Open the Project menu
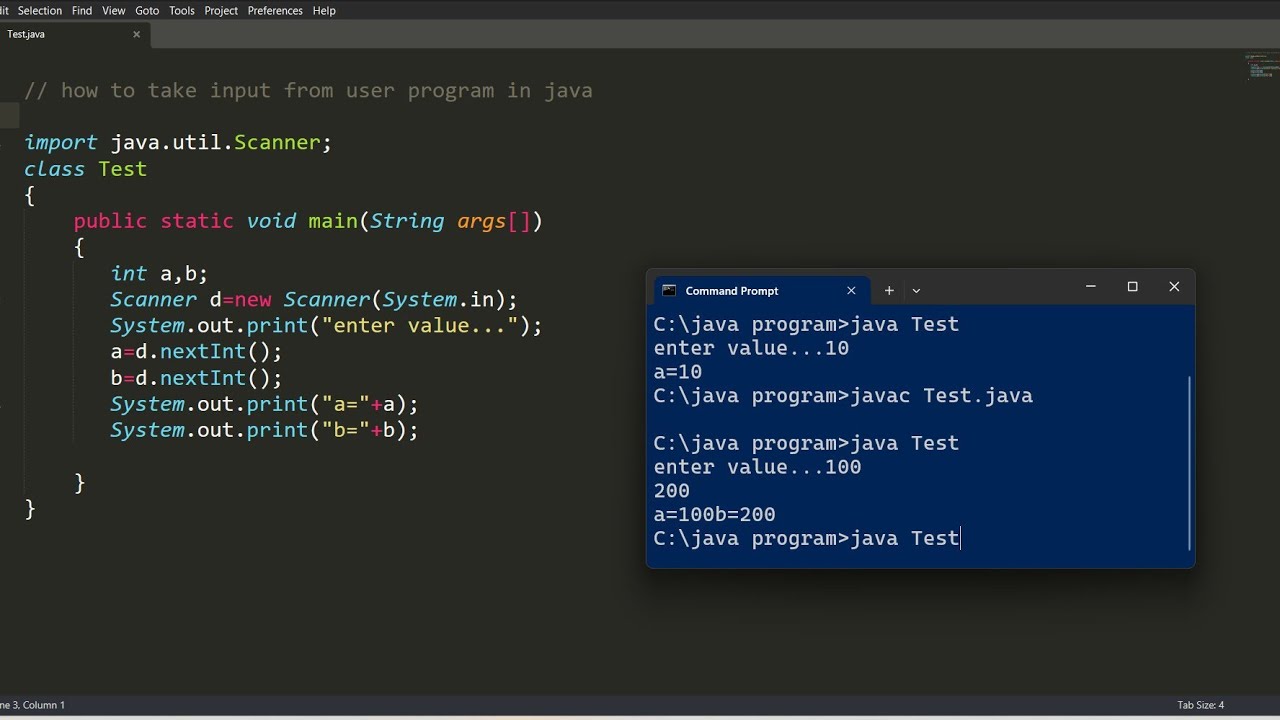This screenshot has width=1280, height=720. (x=221, y=10)
